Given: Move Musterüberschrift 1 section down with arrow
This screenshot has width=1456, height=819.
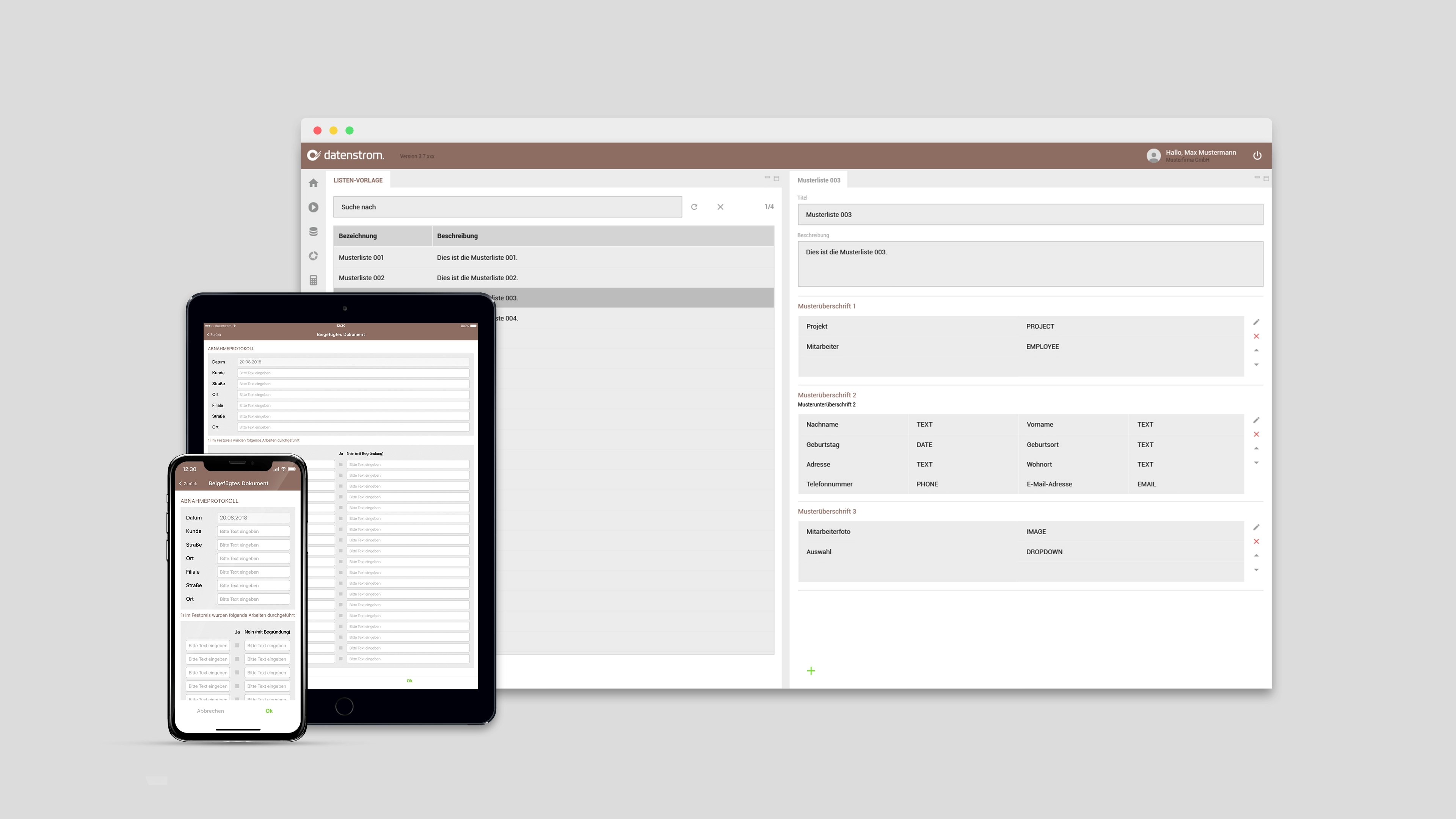Looking at the screenshot, I should click(1256, 364).
